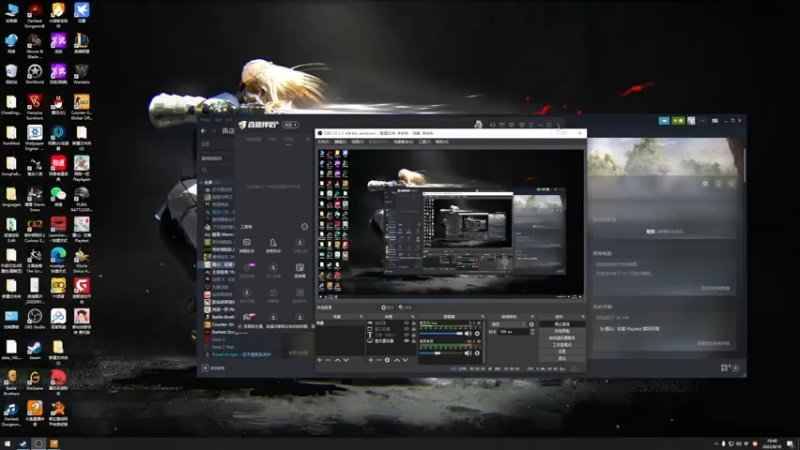Go forward with Steam's forward arrow
The image size is (800, 450).
click(x=213, y=131)
